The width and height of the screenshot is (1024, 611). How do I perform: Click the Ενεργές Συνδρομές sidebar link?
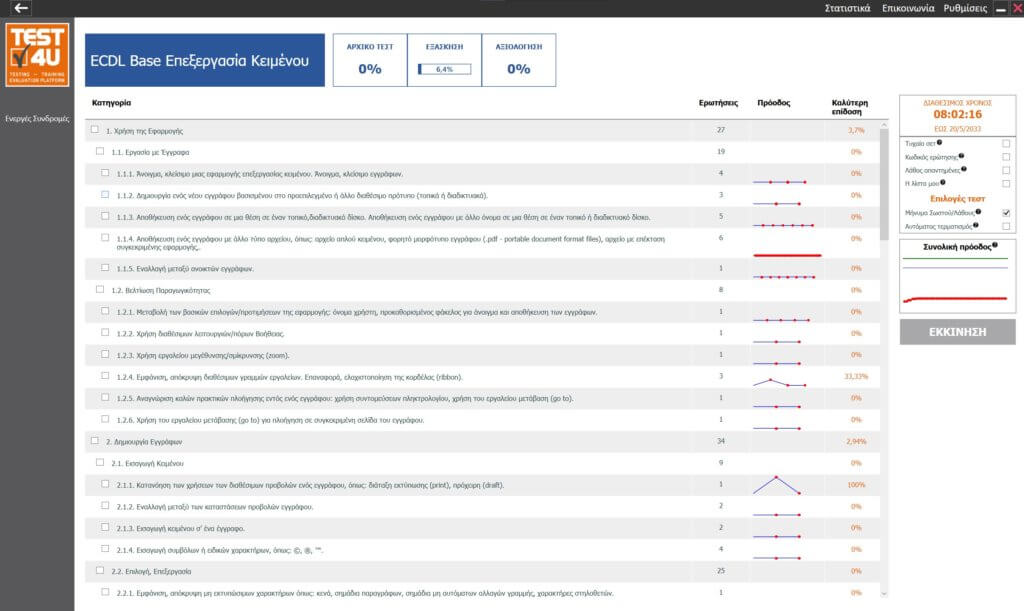[37, 118]
